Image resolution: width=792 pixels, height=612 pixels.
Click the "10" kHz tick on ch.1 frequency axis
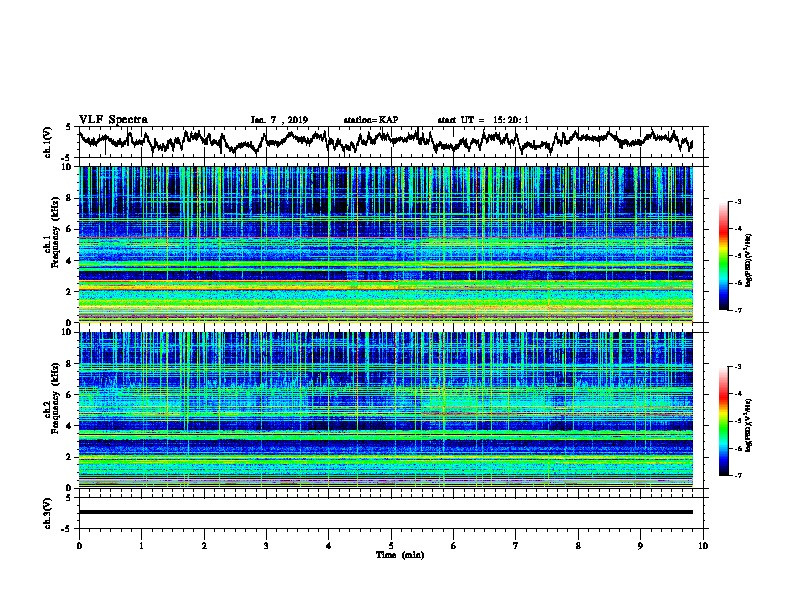68,167
